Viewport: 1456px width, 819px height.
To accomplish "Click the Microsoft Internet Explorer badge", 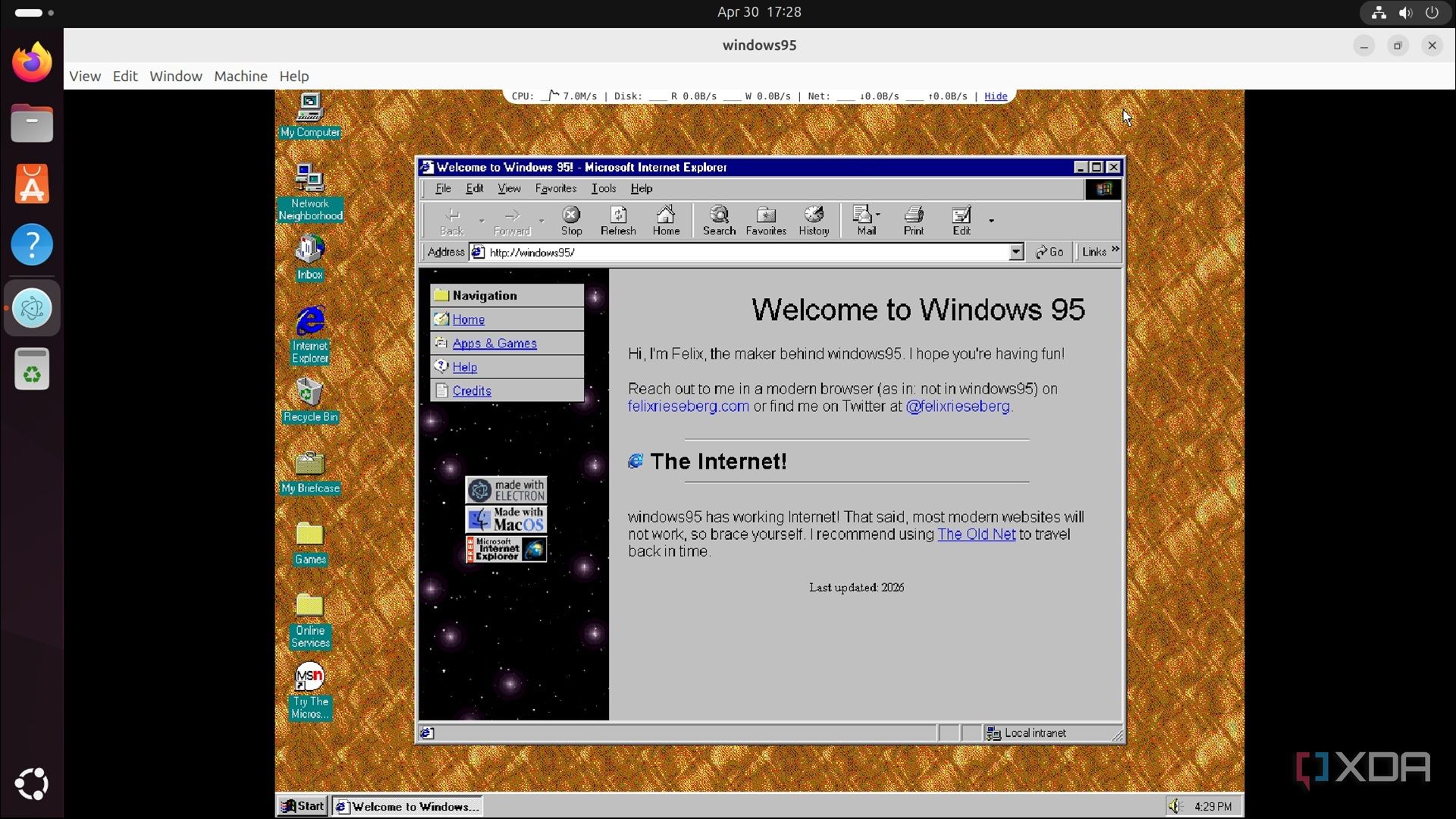I will coord(506,549).
